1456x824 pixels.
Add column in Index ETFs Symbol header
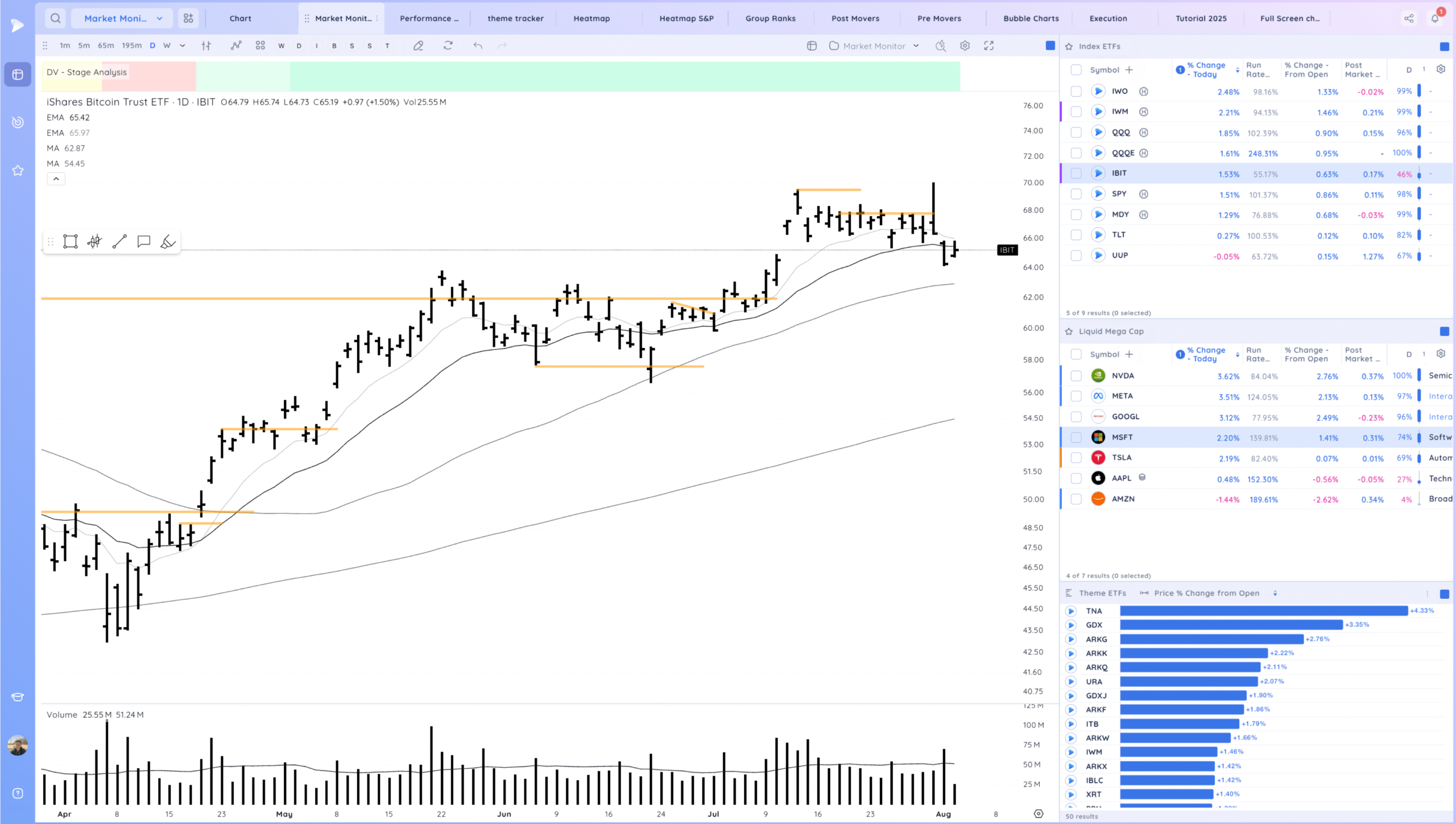tap(1130, 69)
